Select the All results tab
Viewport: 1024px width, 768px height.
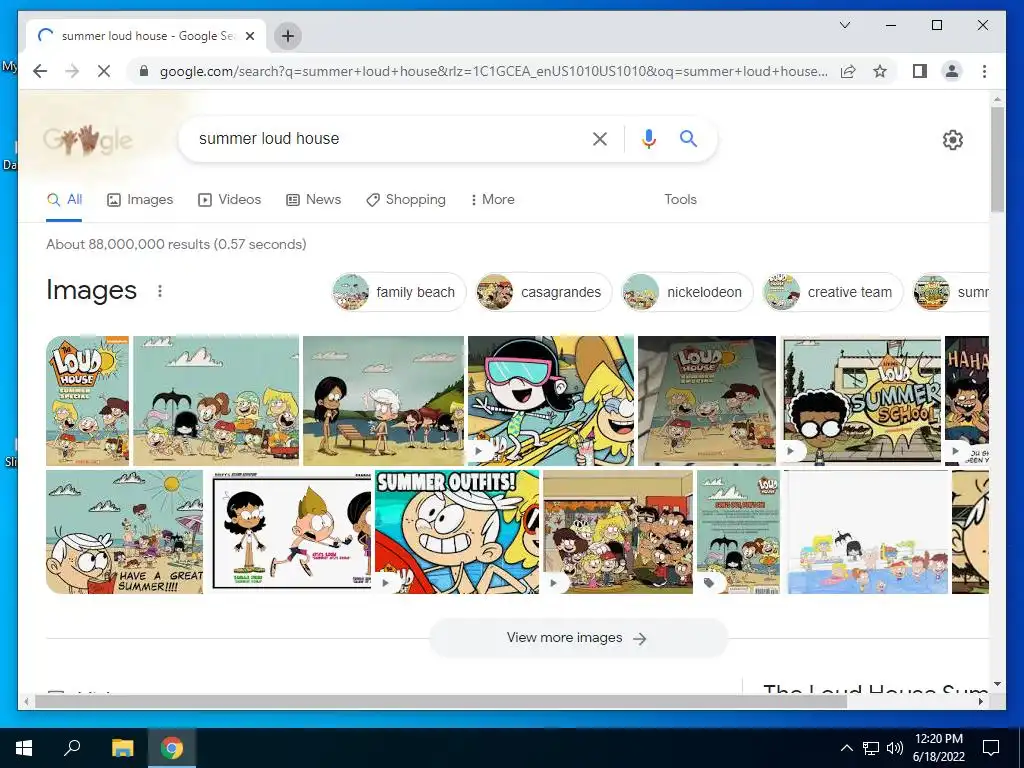pos(64,199)
